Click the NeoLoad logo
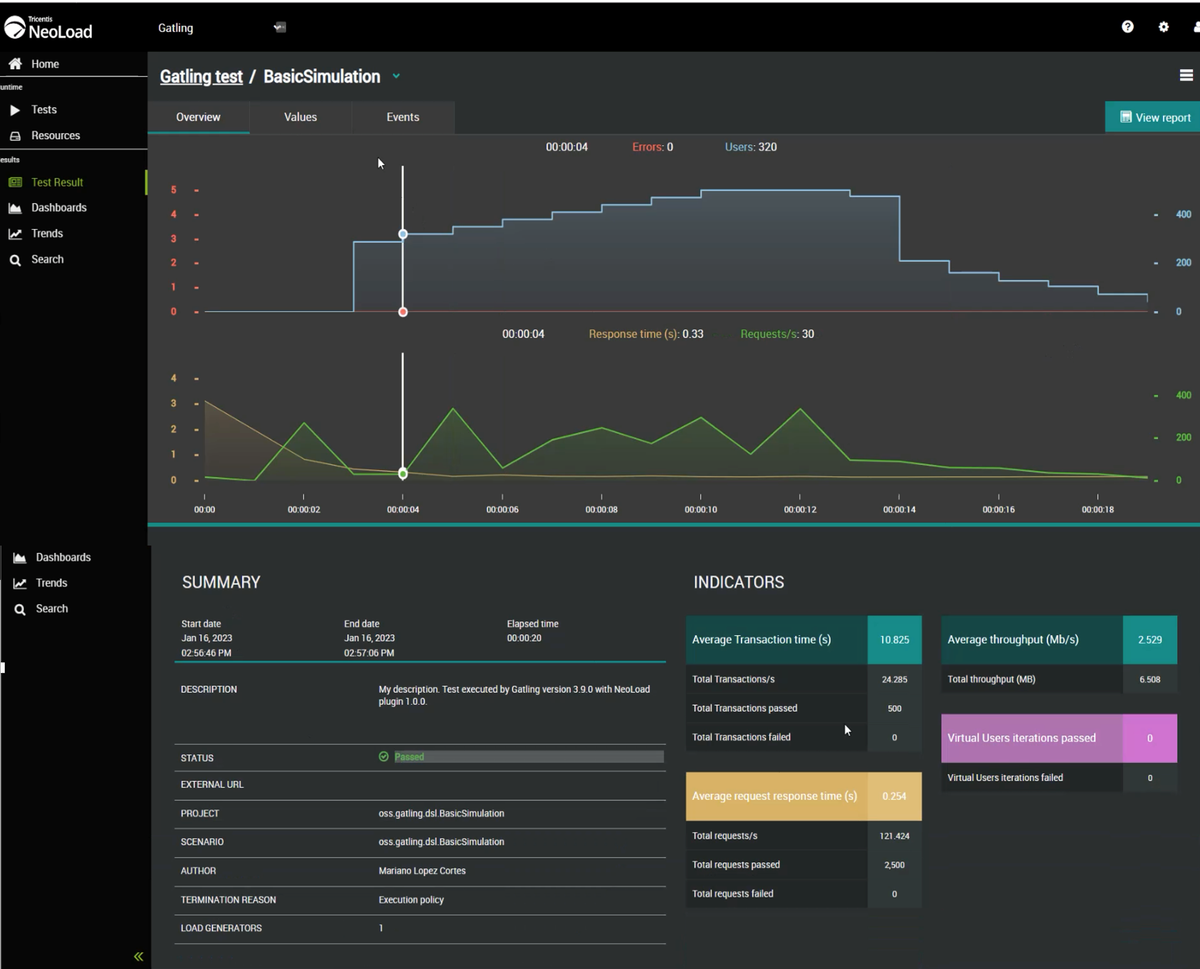Image resolution: width=1200 pixels, height=969 pixels. (48, 27)
